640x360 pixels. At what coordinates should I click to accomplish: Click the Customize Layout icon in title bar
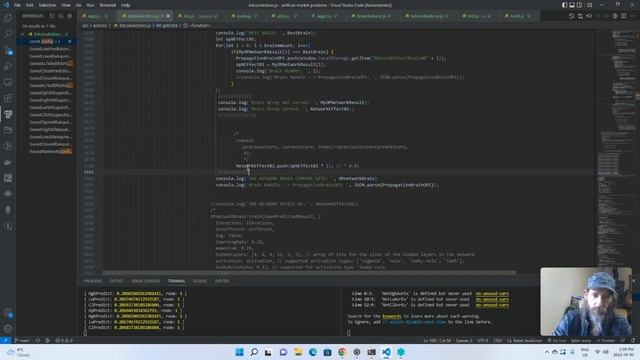pyautogui.click(x=589, y=5)
